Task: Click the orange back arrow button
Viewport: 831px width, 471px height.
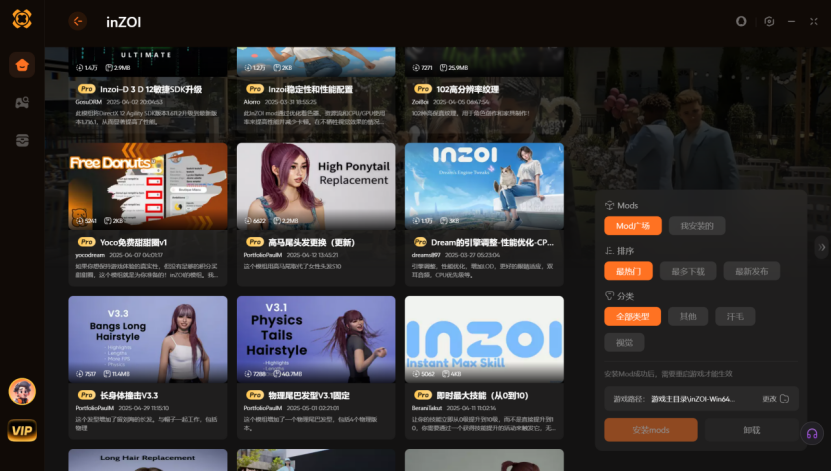Action: 78,22
